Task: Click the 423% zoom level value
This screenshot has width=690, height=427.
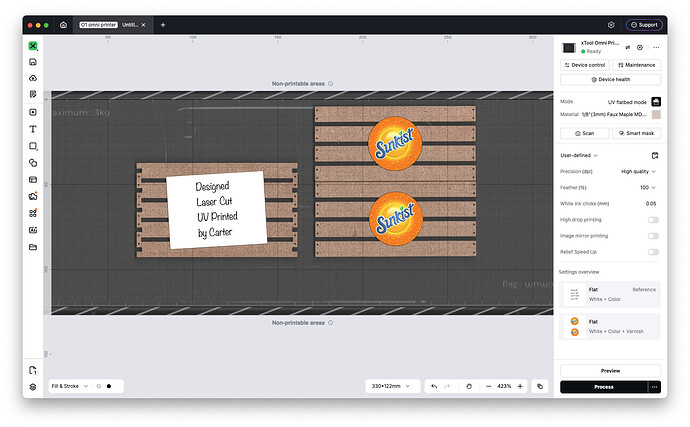Action: (x=504, y=386)
